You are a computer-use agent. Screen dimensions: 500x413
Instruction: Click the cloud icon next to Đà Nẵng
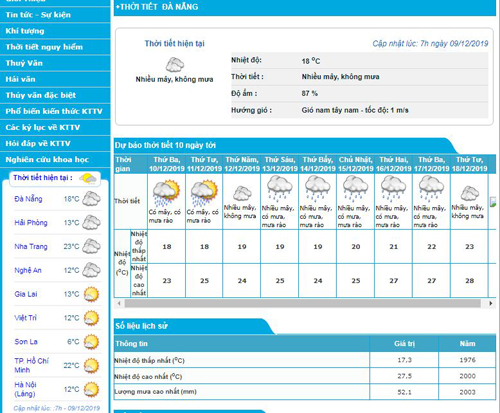(x=91, y=199)
